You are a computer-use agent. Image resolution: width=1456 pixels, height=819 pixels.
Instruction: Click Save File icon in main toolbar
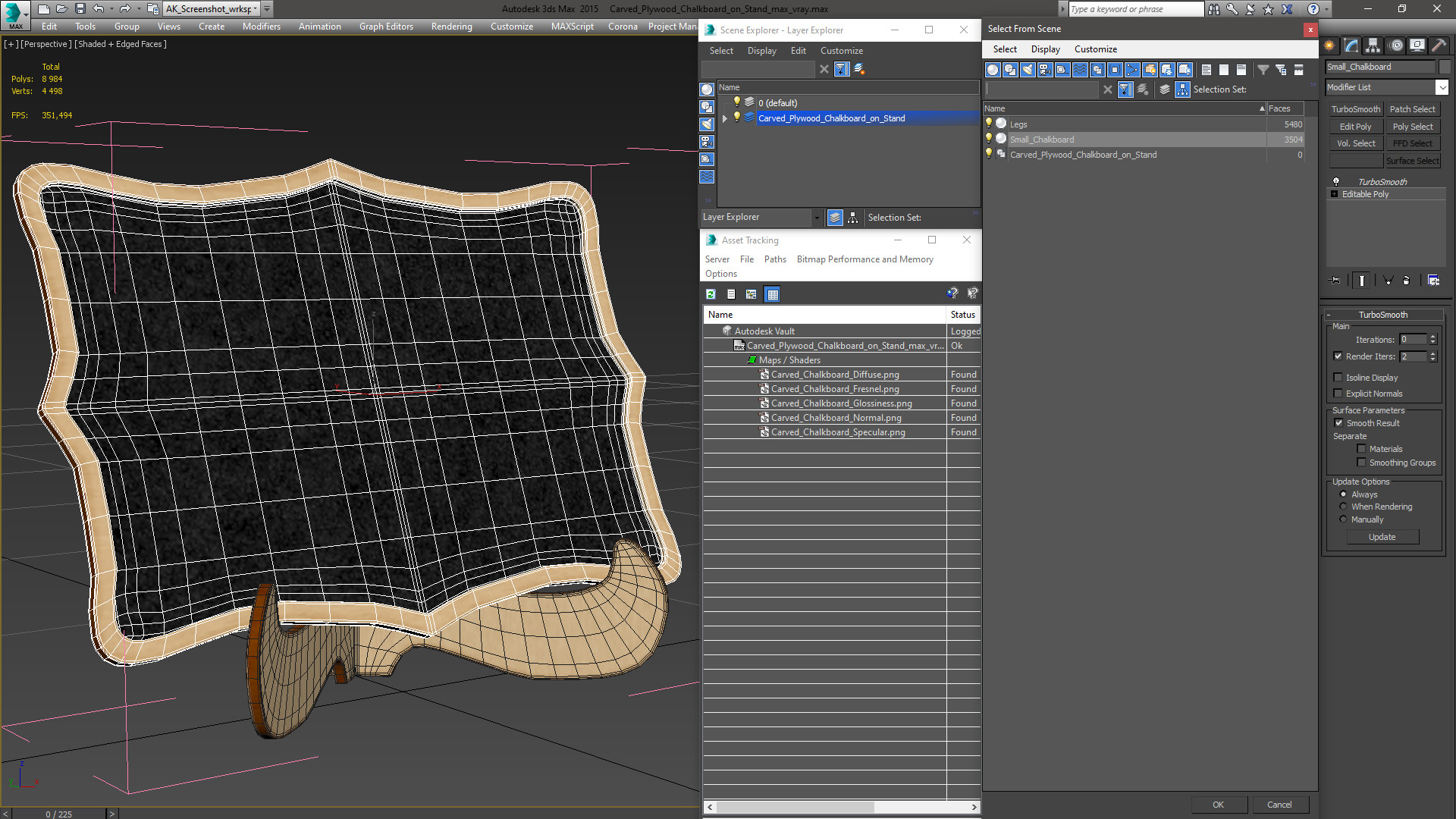80,9
